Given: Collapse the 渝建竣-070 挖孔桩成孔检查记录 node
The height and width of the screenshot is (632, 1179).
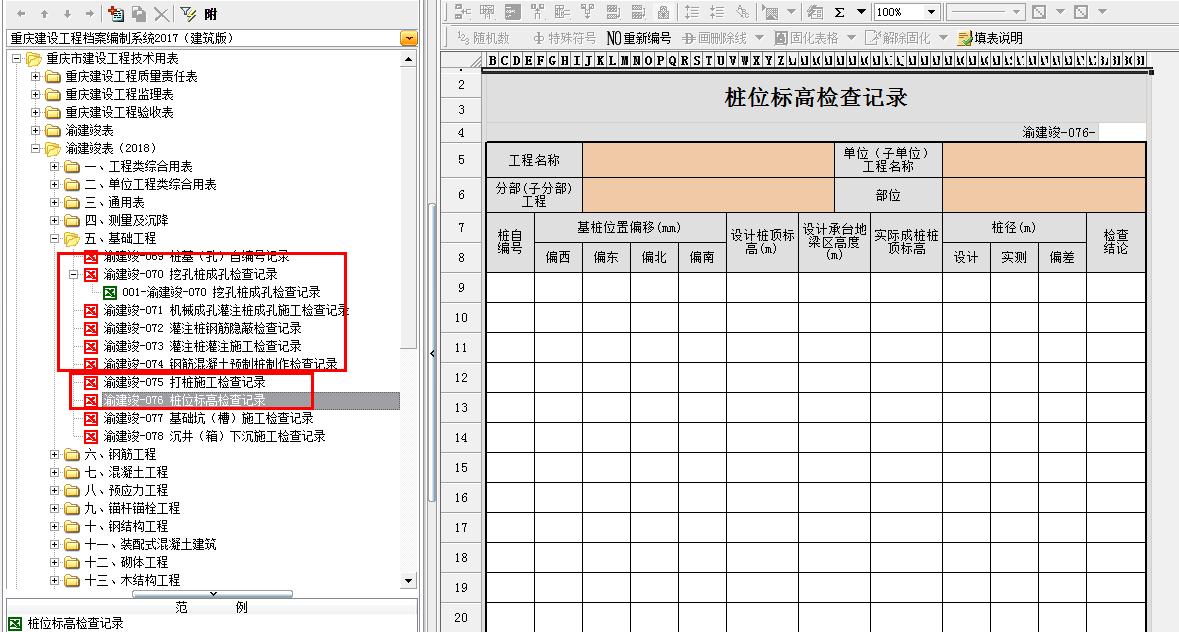Looking at the screenshot, I should click(x=73, y=274).
